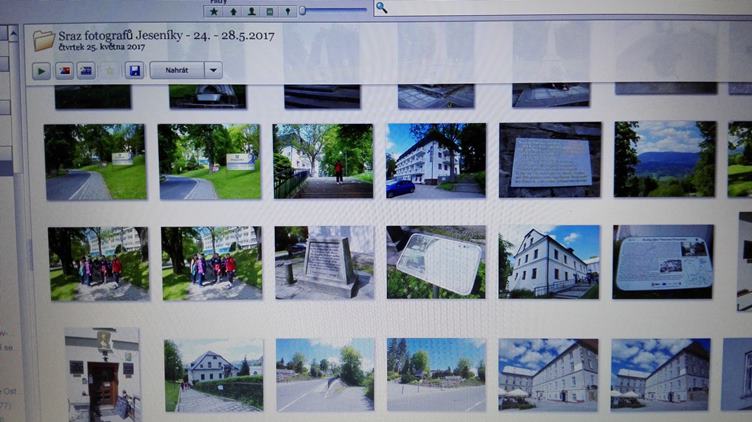Click the Nahrát upload button
Image resolution: width=752 pixels, height=422 pixels.
[x=177, y=70]
